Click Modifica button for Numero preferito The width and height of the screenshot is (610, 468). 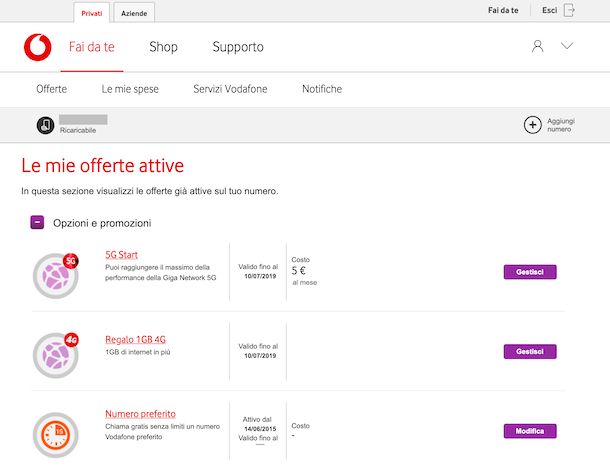tap(530, 431)
